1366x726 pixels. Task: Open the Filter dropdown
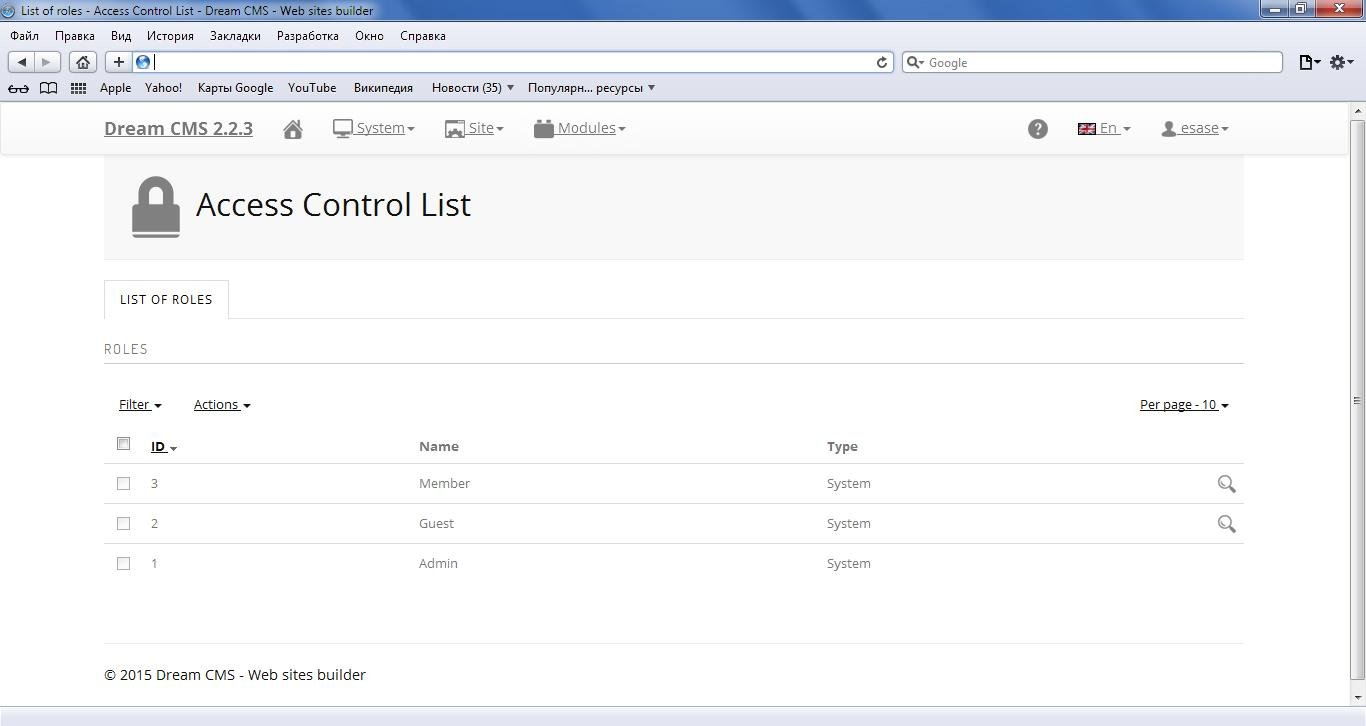pyautogui.click(x=139, y=404)
